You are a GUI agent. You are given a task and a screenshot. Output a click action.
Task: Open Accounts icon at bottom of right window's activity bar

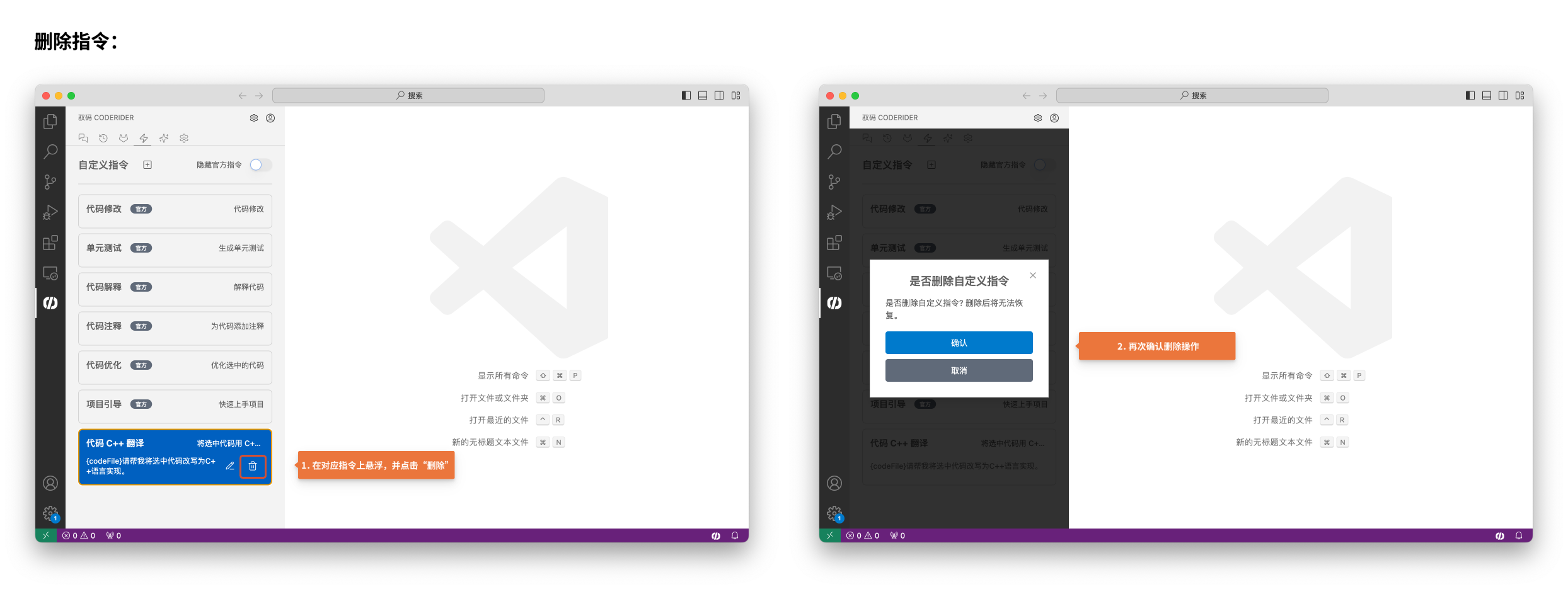click(x=834, y=483)
